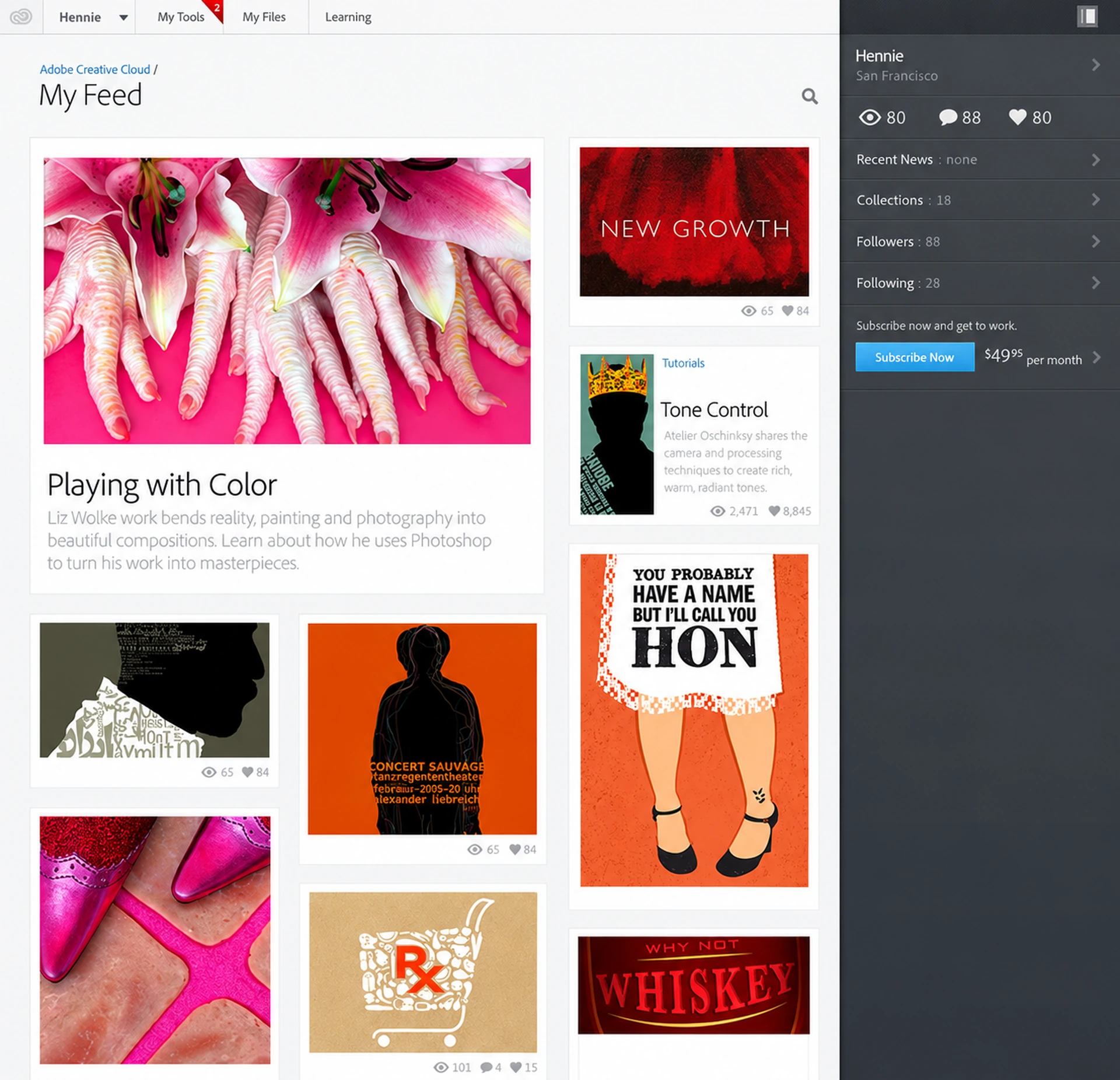Click the Creative Cloud logo icon

pyautogui.click(x=21, y=17)
